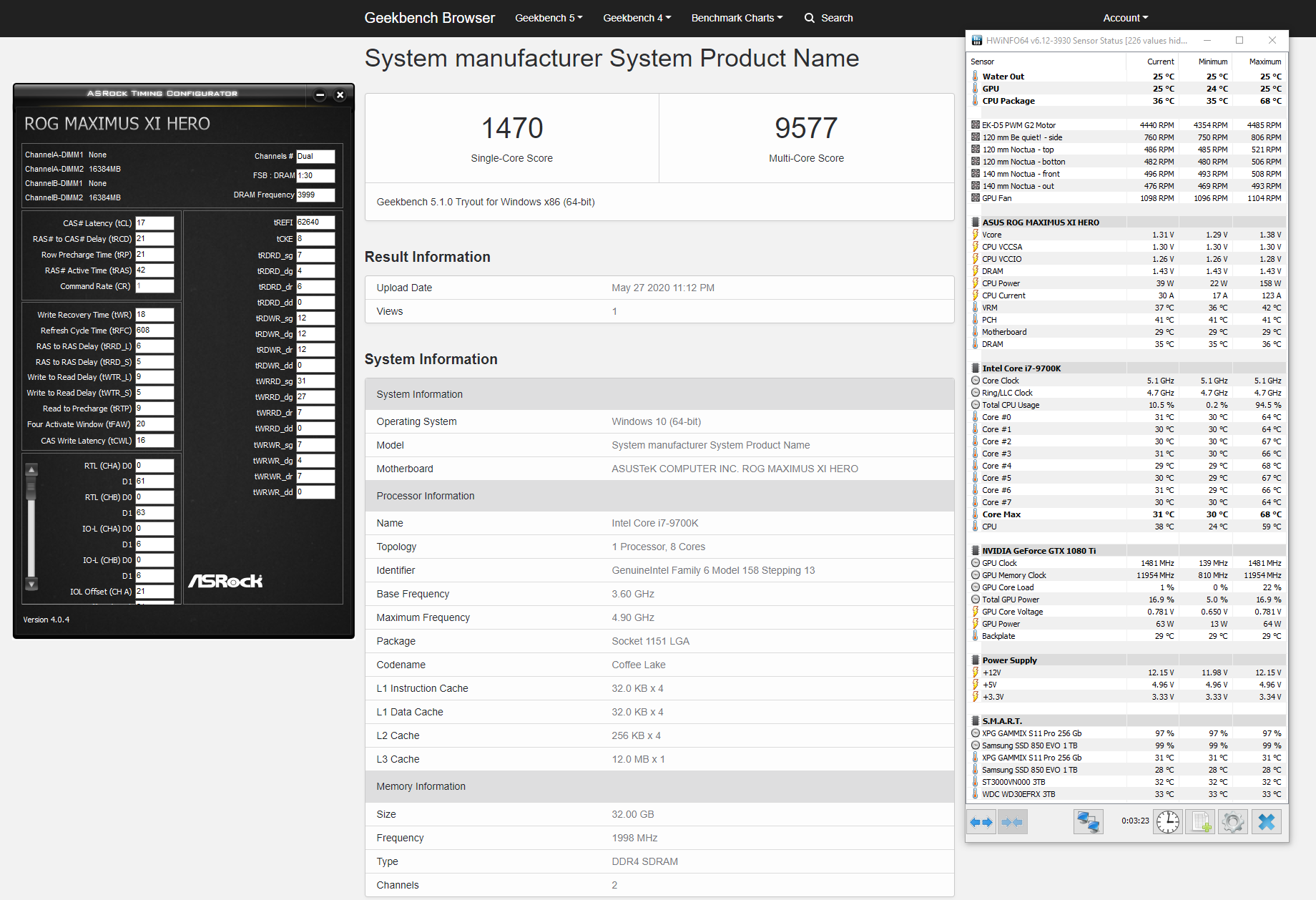Click the scroll-down arrow in ASRock RTL panel

[31, 584]
